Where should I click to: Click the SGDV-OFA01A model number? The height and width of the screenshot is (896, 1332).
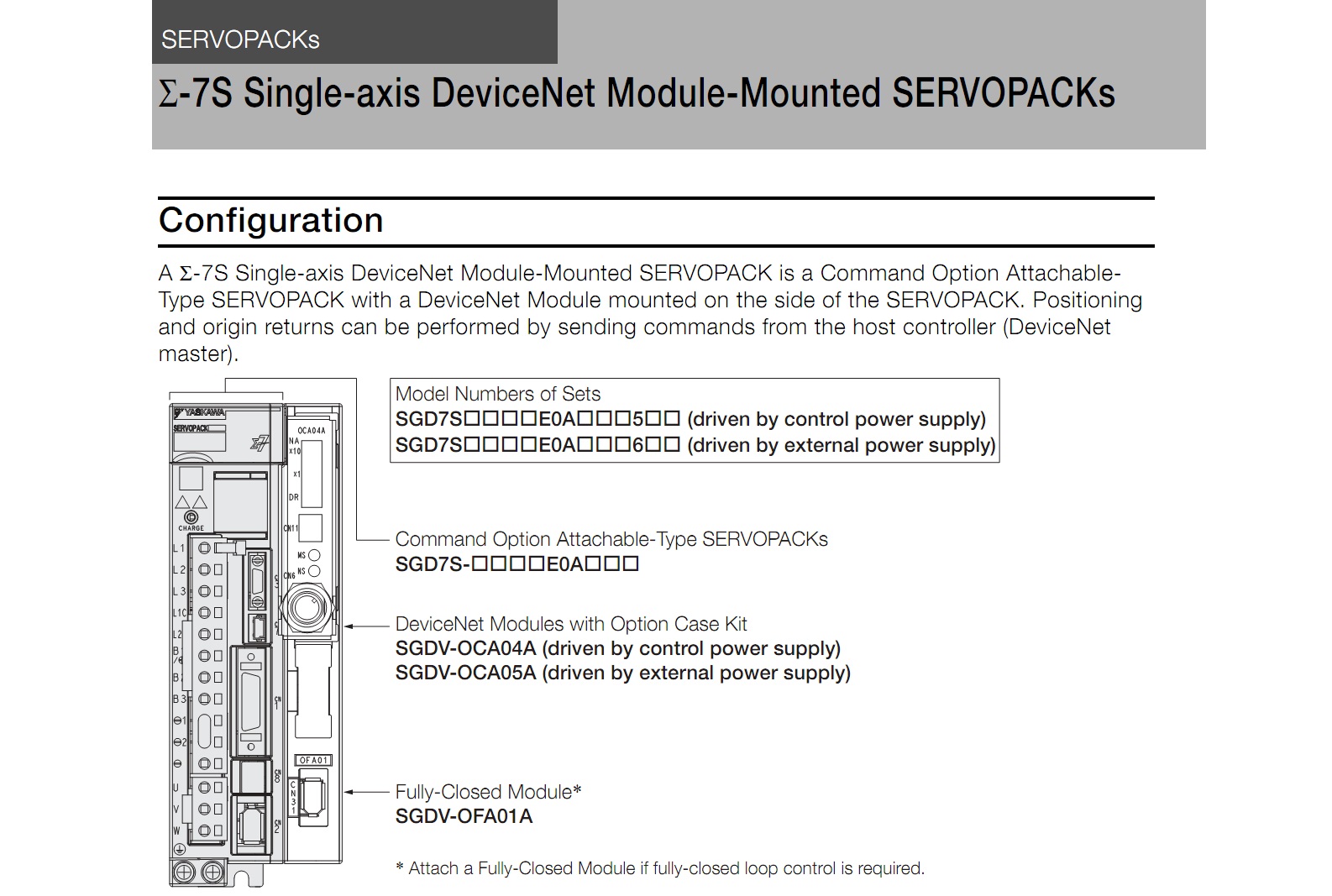pyautogui.click(x=464, y=816)
